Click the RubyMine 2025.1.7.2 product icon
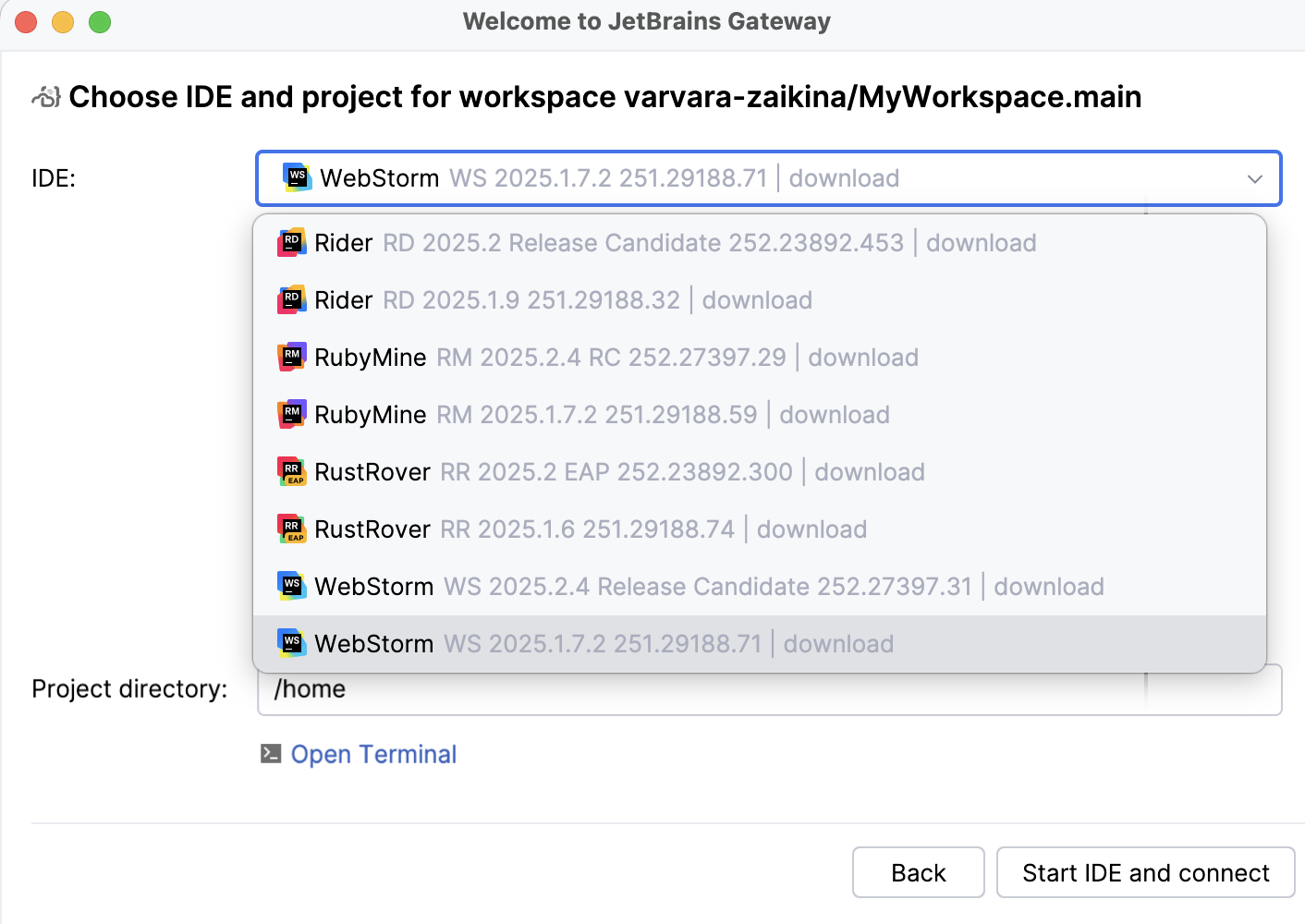The image size is (1305, 924). (x=292, y=414)
